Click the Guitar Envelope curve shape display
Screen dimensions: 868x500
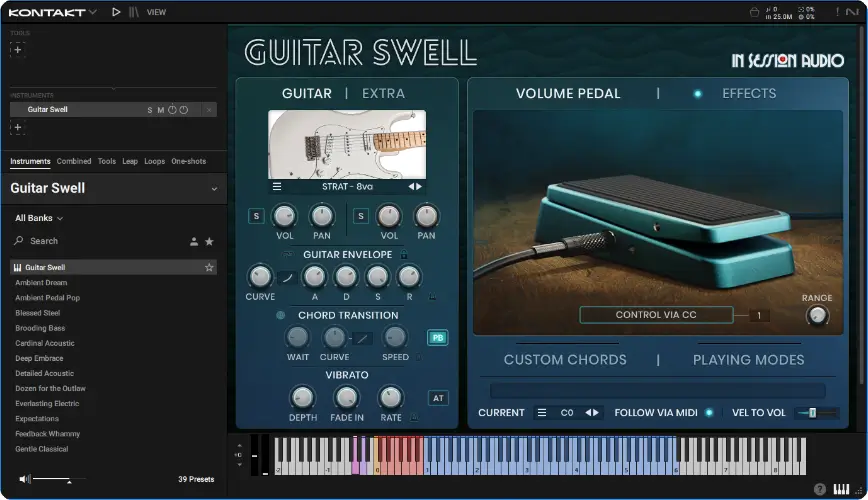(x=287, y=277)
